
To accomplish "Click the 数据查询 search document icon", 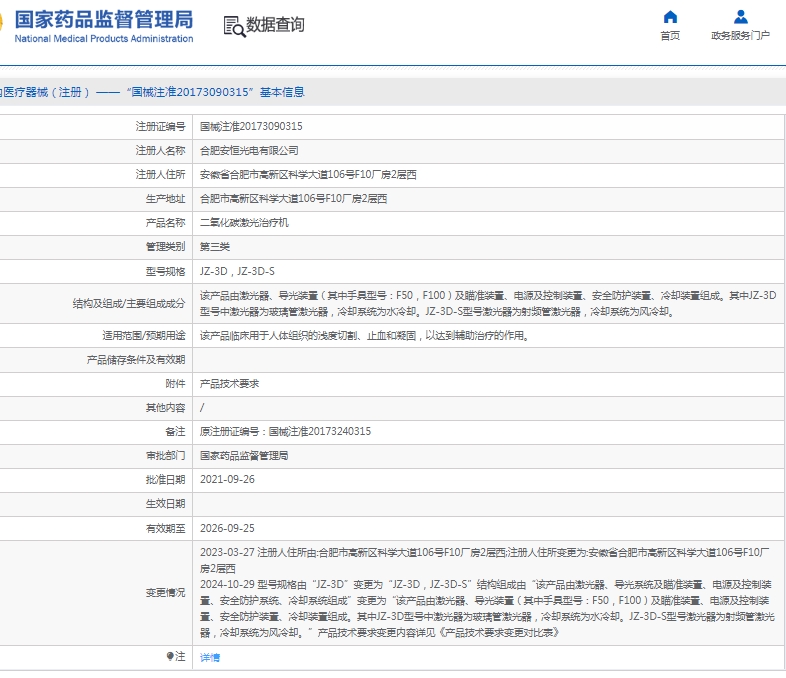I will click(x=234, y=27).
